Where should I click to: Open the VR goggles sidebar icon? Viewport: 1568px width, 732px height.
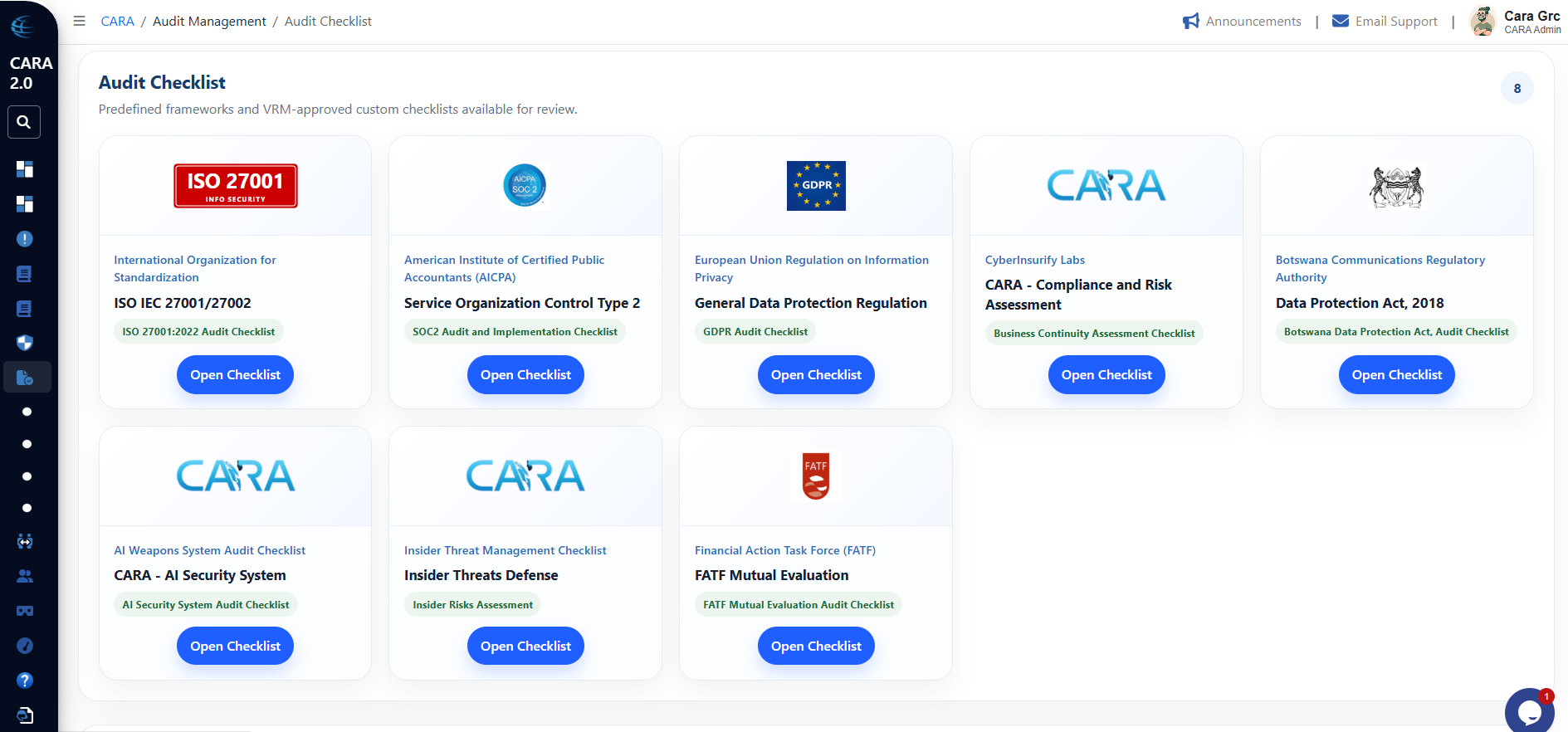coord(25,611)
